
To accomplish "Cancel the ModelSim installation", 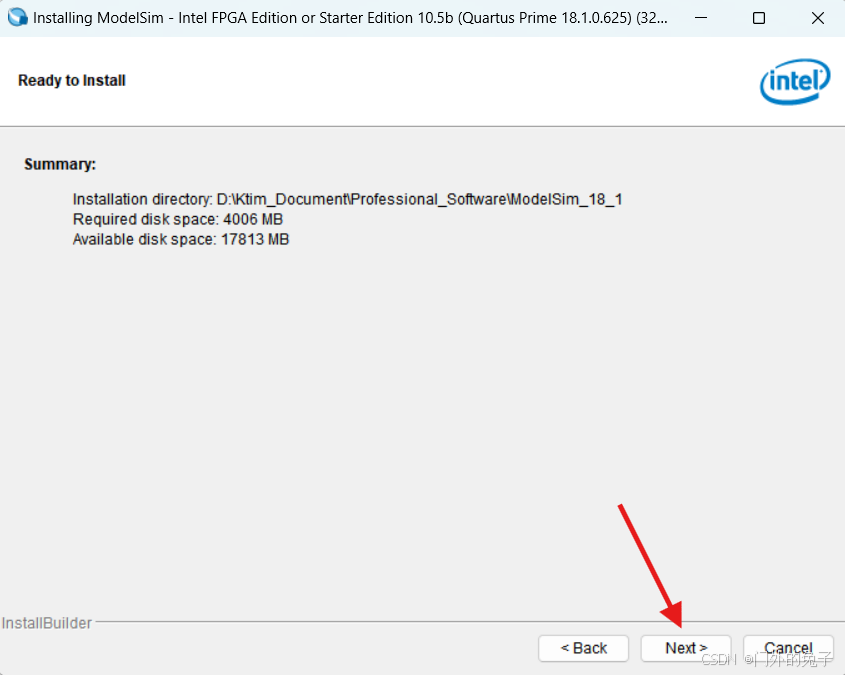I will click(x=788, y=648).
